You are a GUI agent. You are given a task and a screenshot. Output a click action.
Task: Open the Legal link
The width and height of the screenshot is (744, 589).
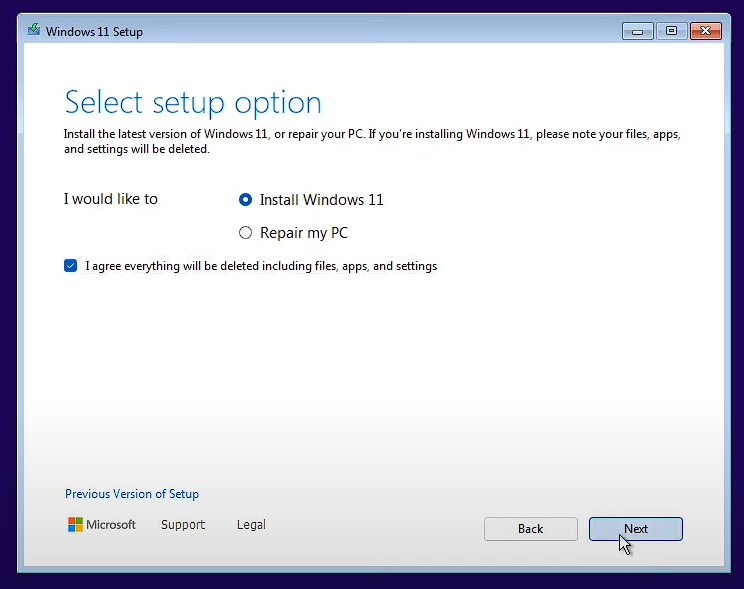click(251, 524)
